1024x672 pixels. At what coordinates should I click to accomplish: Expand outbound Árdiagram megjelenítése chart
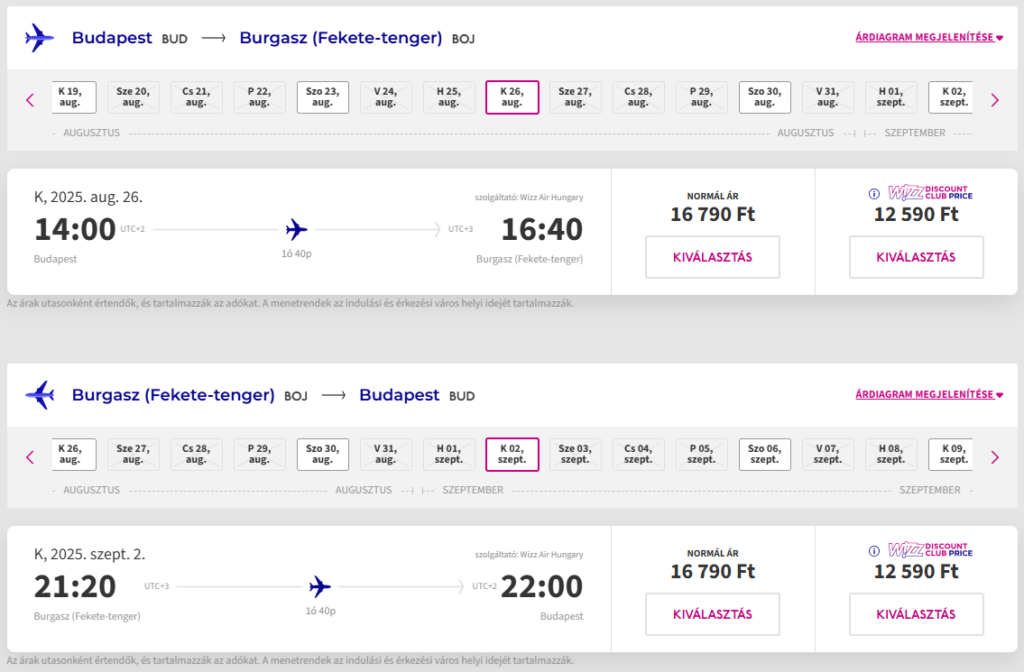pyautogui.click(x=929, y=37)
